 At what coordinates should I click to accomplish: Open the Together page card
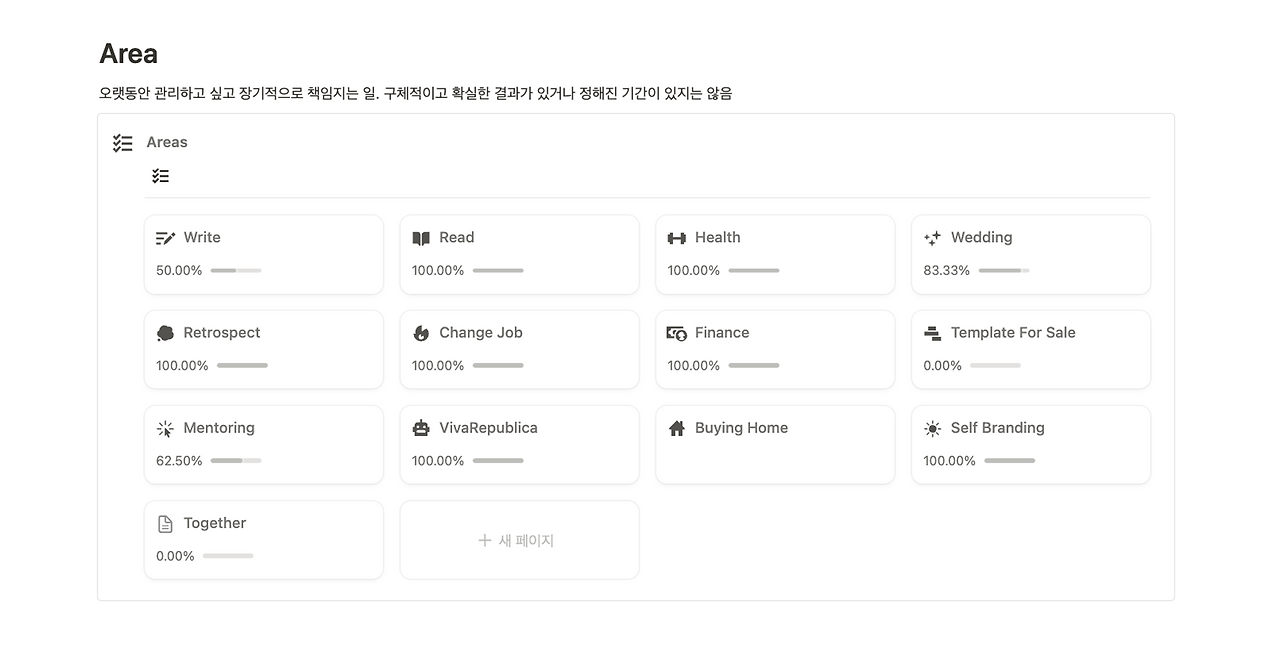point(264,540)
